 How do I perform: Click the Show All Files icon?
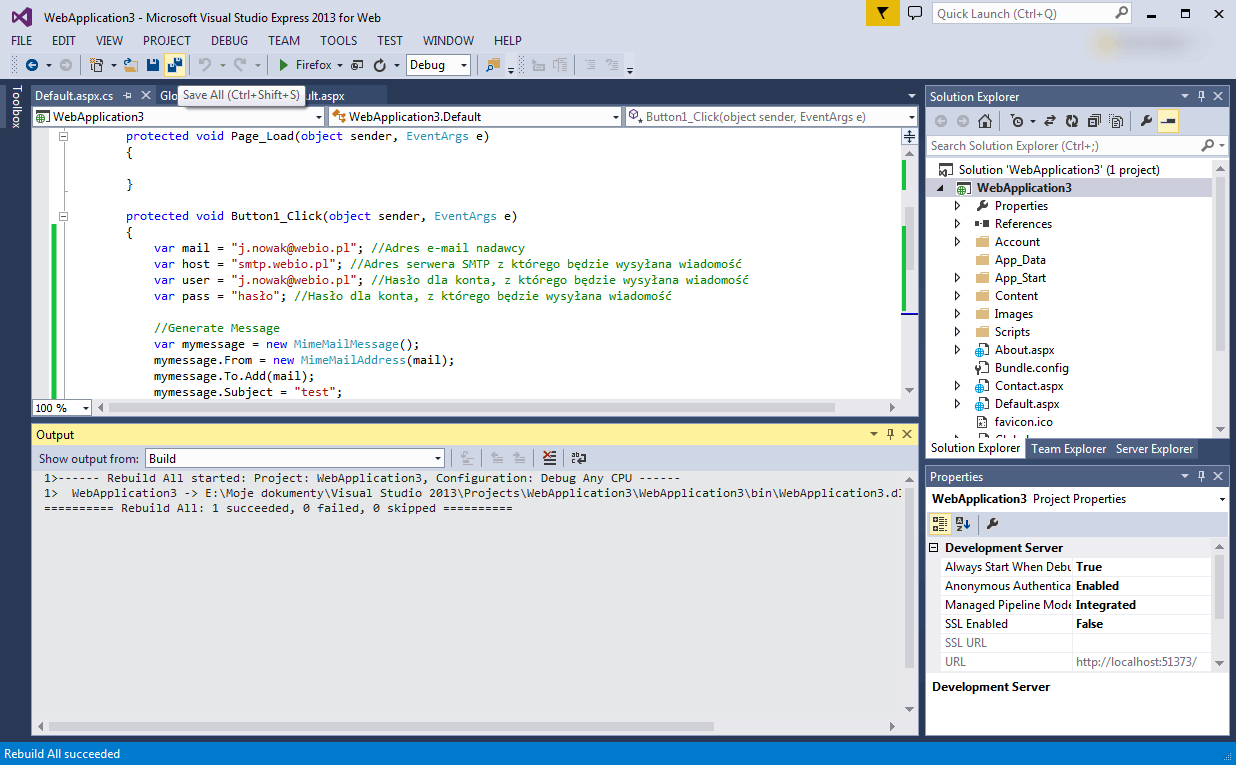point(1116,121)
